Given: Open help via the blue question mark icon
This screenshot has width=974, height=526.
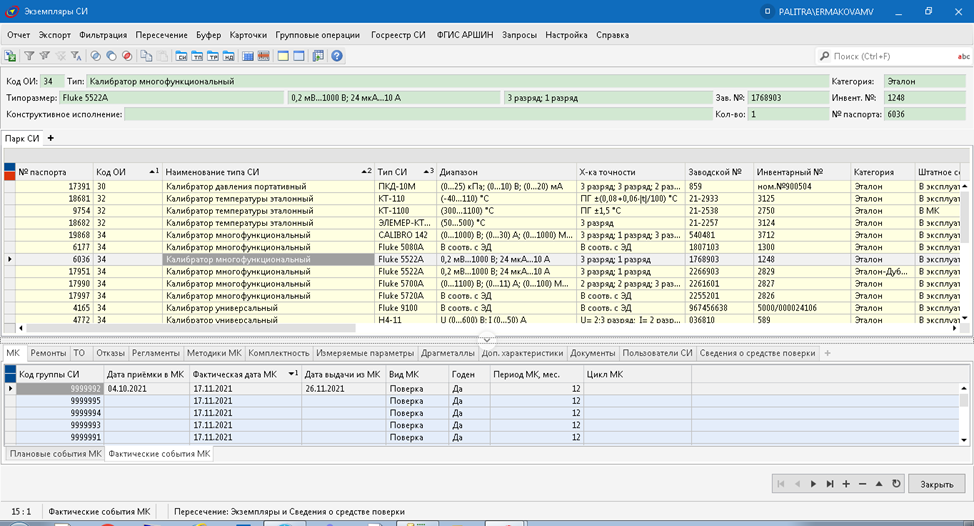Looking at the screenshot, I should [337, 56].
